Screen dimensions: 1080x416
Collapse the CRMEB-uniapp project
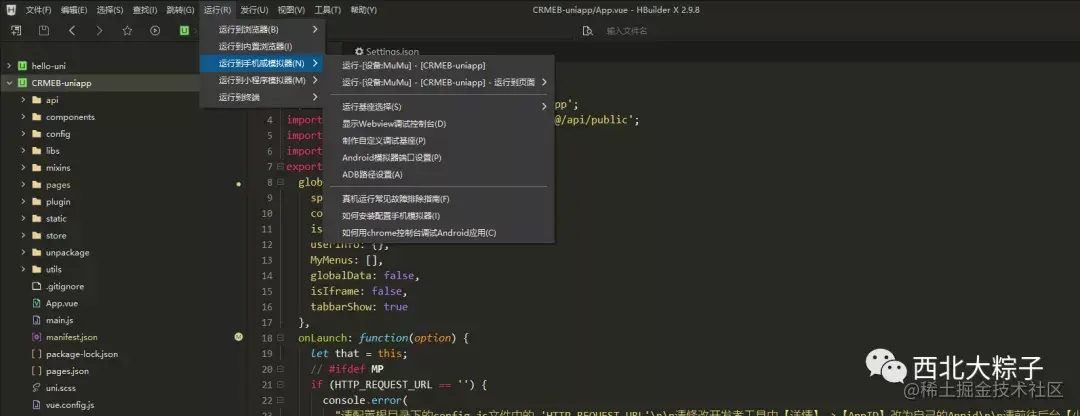pyautogui.click(x=9, y=83)
